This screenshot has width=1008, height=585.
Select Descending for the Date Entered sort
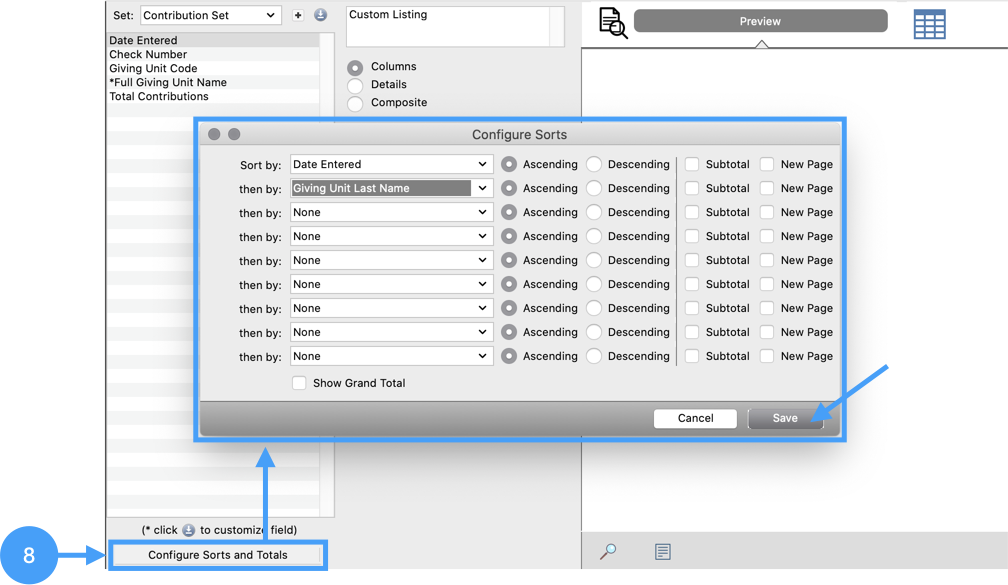(594, 164)
